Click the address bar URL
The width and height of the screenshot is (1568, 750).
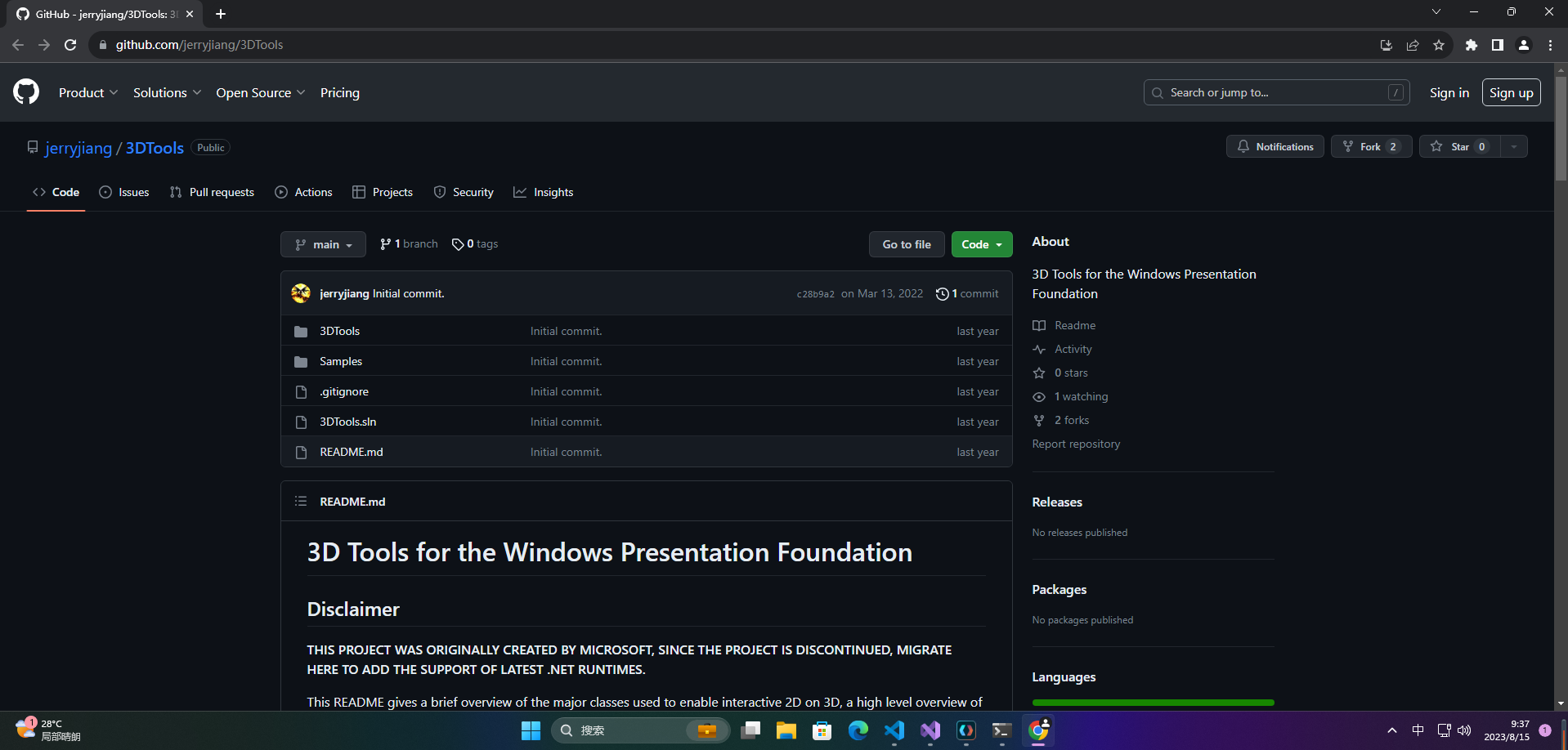click(x=199, y=45)
